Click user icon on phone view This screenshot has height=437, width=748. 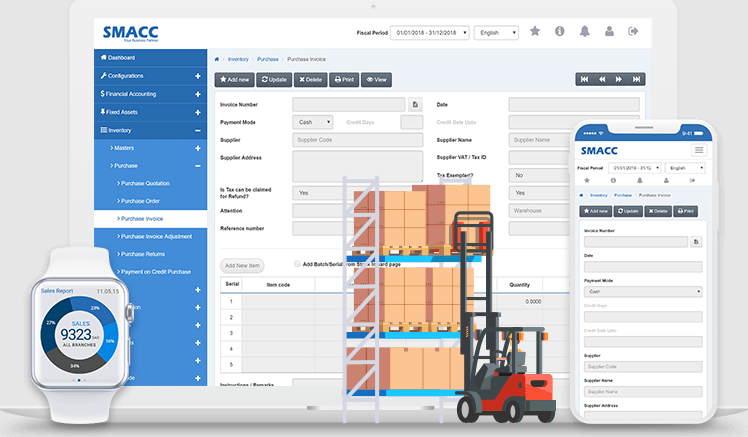[x=666, y=180]
